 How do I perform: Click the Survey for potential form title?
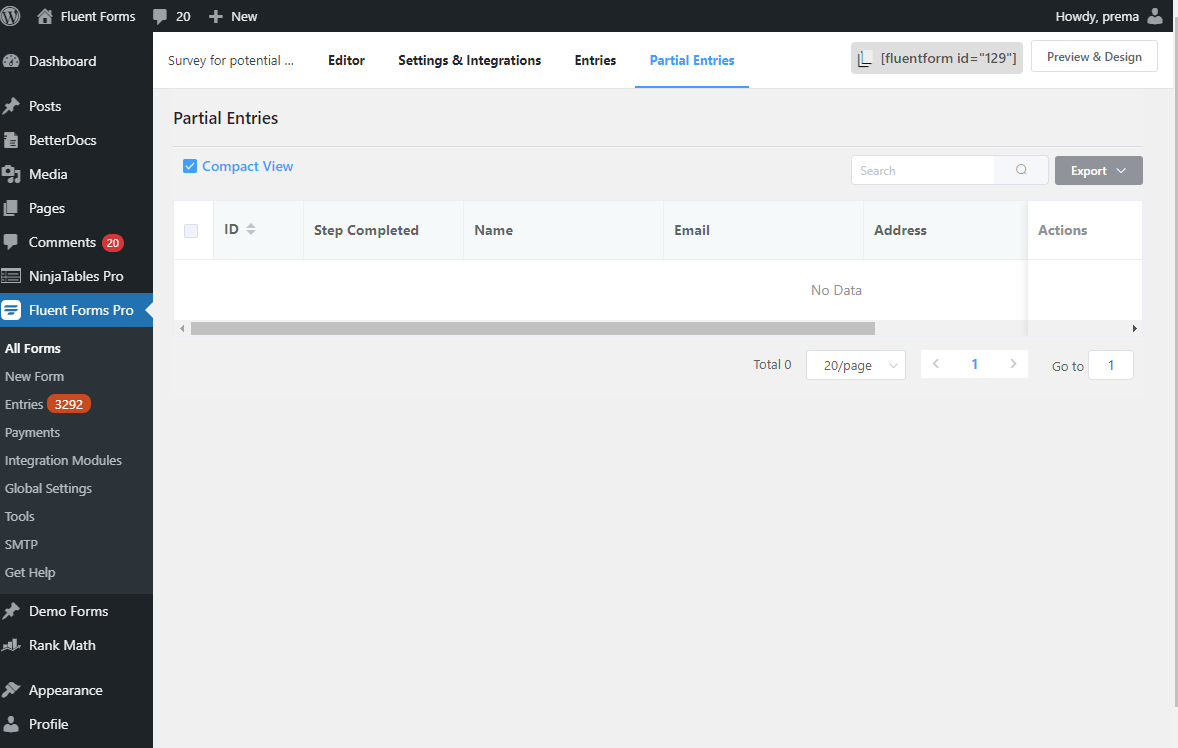click(231, 60)
